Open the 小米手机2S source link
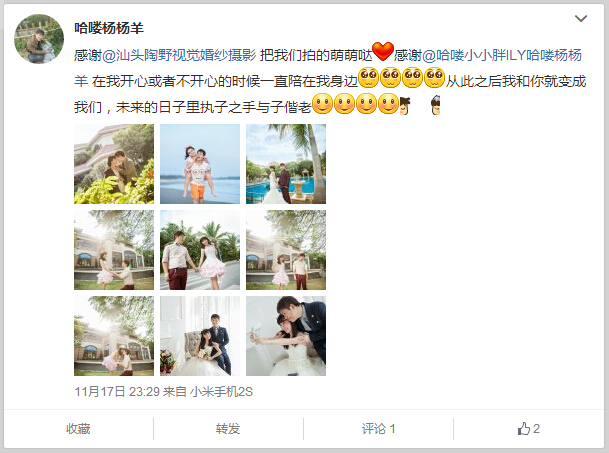This screenshot has width=609, height=453. tap(221, 391)
